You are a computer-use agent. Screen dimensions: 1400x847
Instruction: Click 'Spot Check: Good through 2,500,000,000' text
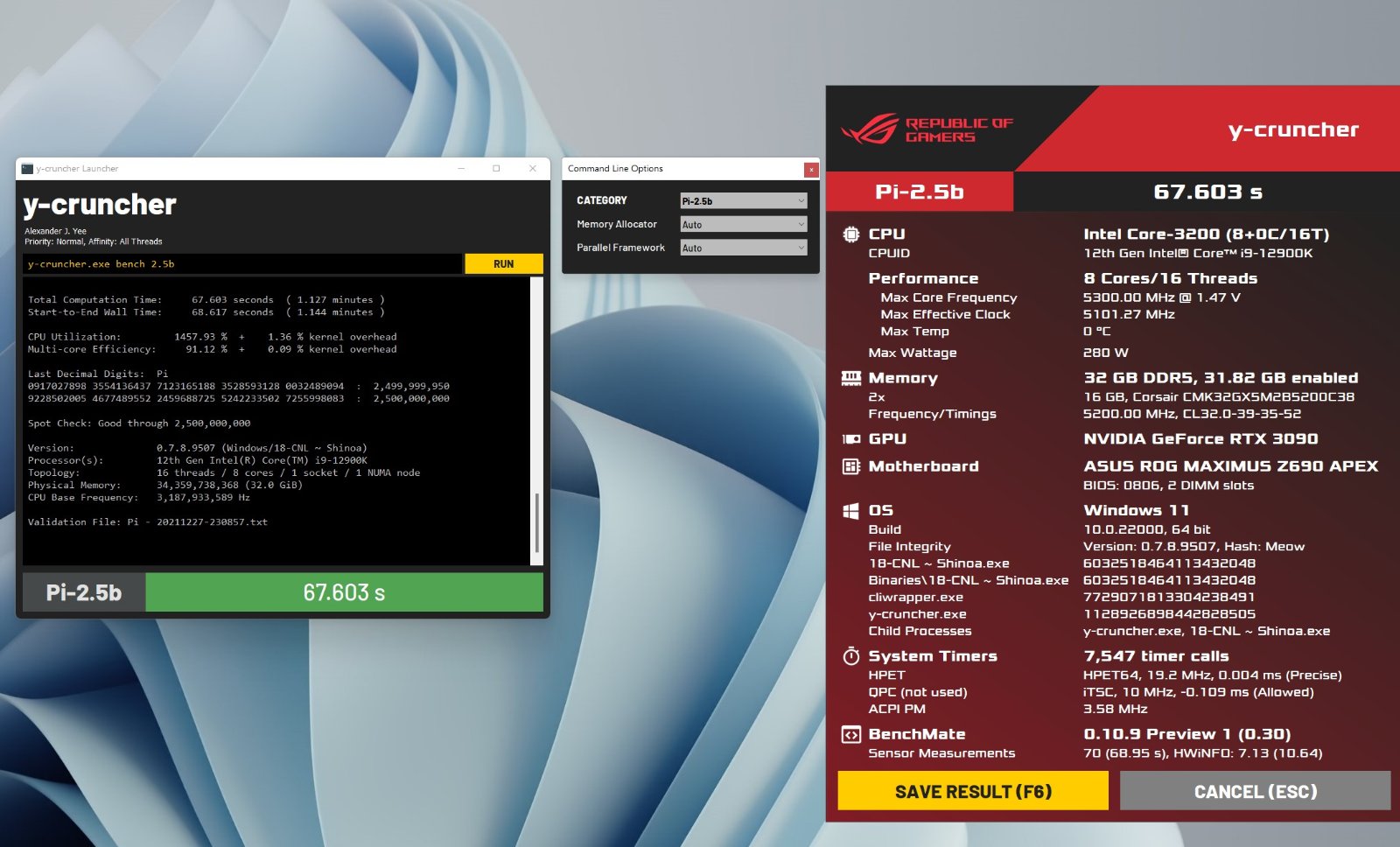click(139, 423)
